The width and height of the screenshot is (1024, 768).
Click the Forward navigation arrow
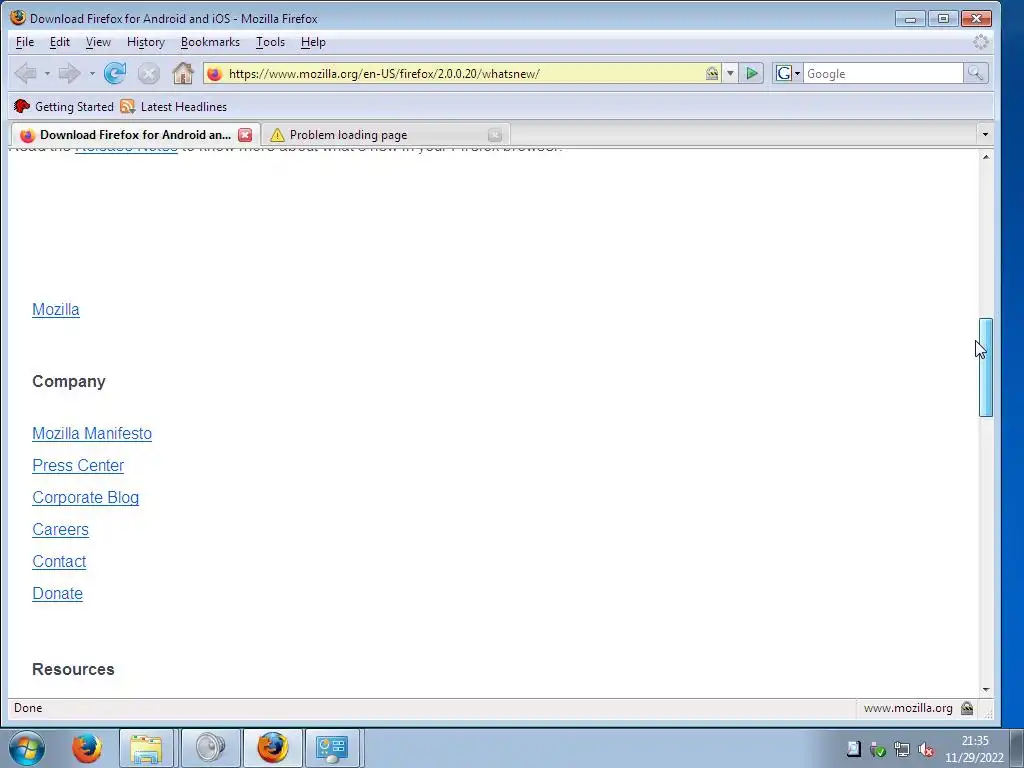pos(69,73)
